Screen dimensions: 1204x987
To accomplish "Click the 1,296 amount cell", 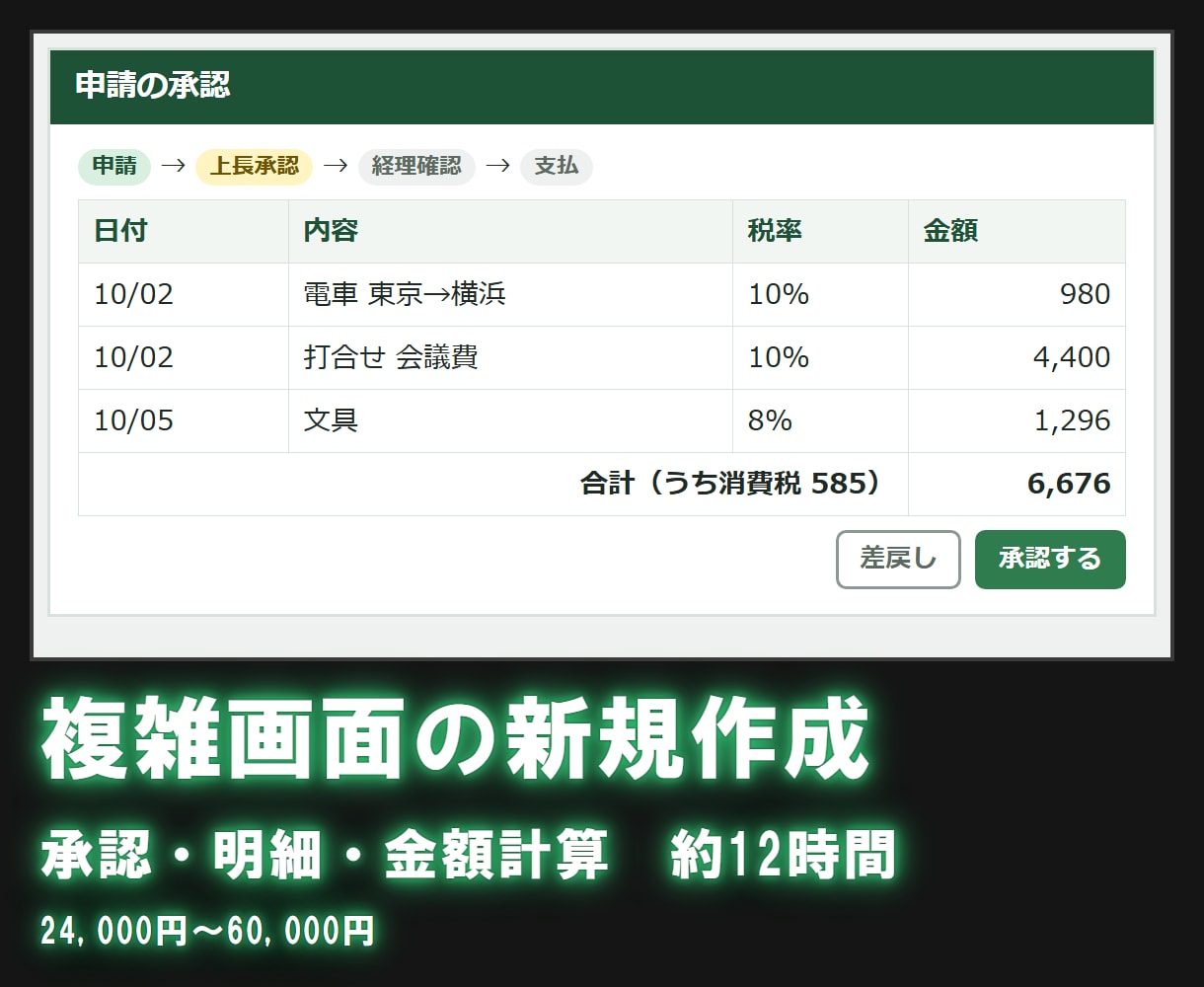I will click(x=1016, y=420).
